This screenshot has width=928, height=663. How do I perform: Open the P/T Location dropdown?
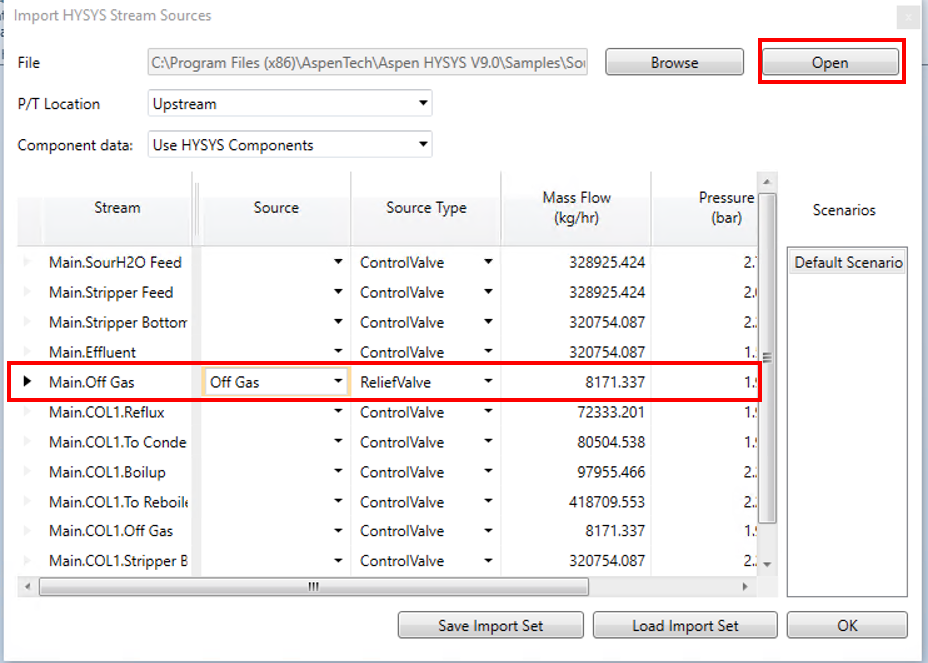(423, 103)
